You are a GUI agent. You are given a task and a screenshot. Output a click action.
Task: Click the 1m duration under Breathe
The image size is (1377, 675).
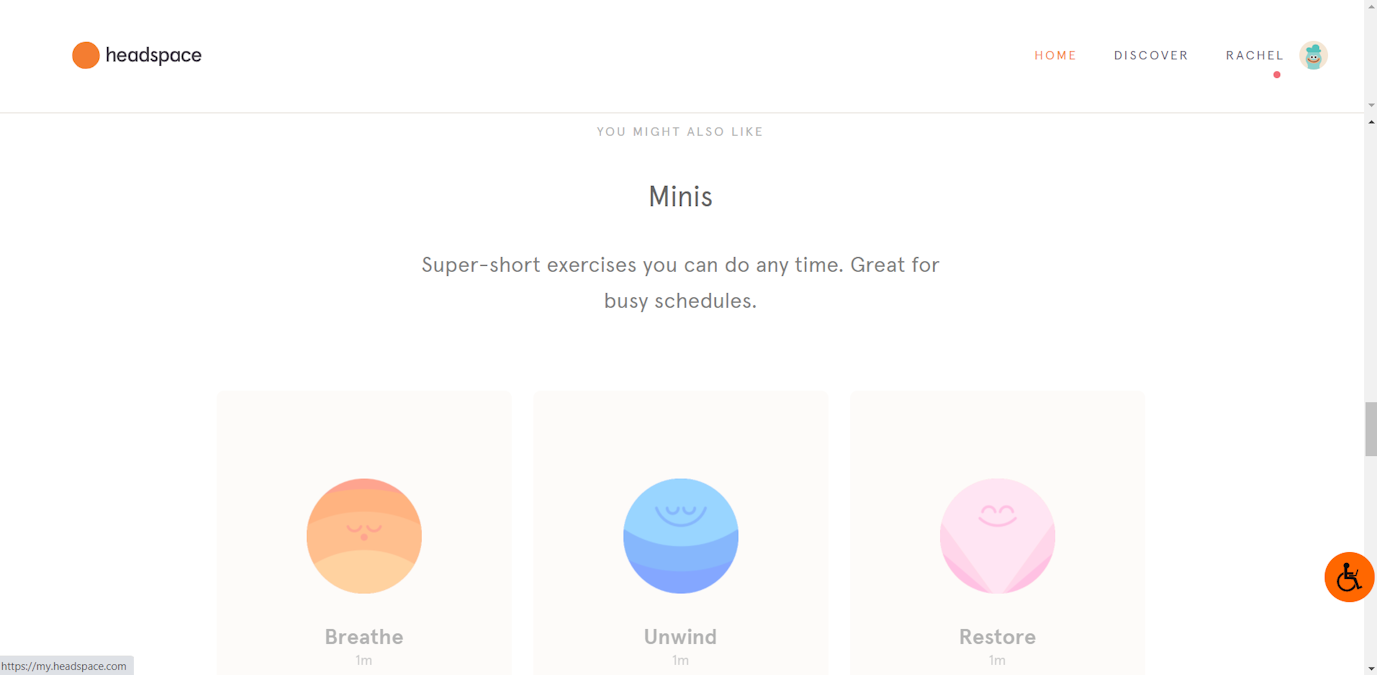364,660
